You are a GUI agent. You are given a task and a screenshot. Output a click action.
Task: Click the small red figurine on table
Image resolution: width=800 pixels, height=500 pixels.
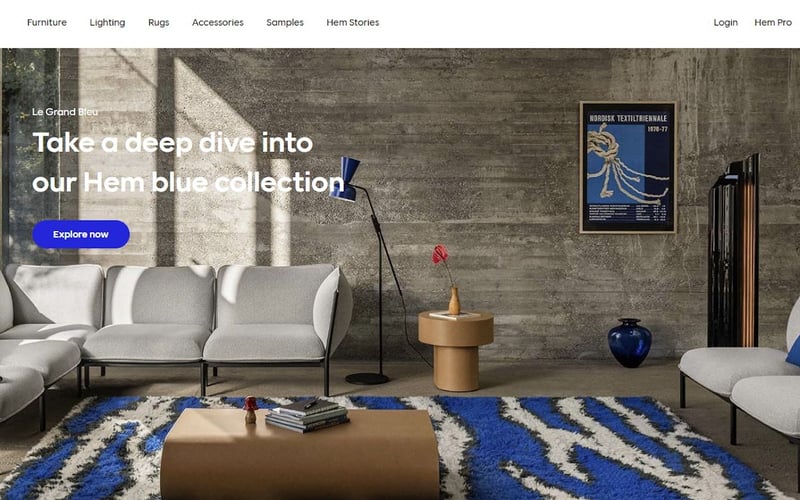click(250, 410)
